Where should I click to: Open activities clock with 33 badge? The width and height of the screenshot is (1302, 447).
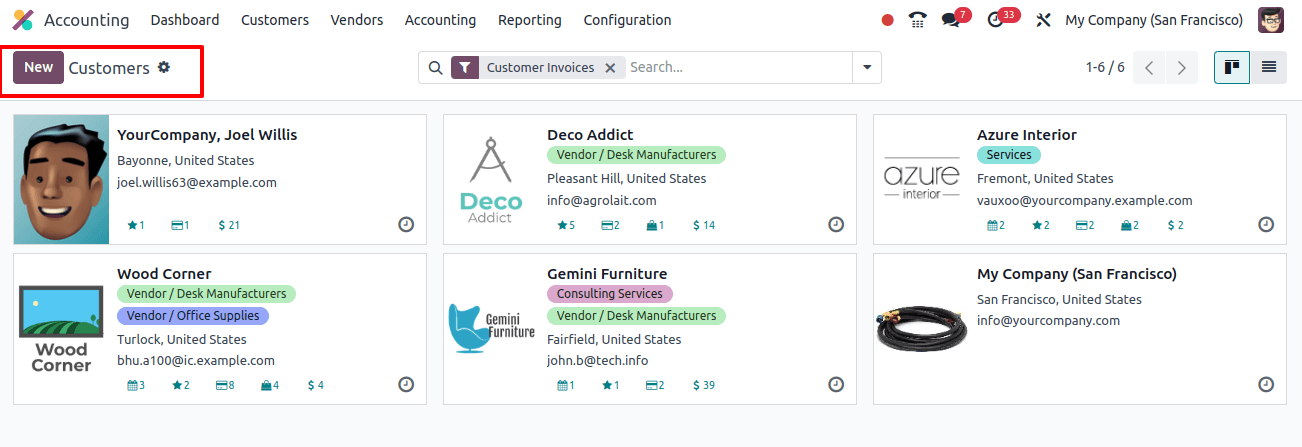coord(995,20)
